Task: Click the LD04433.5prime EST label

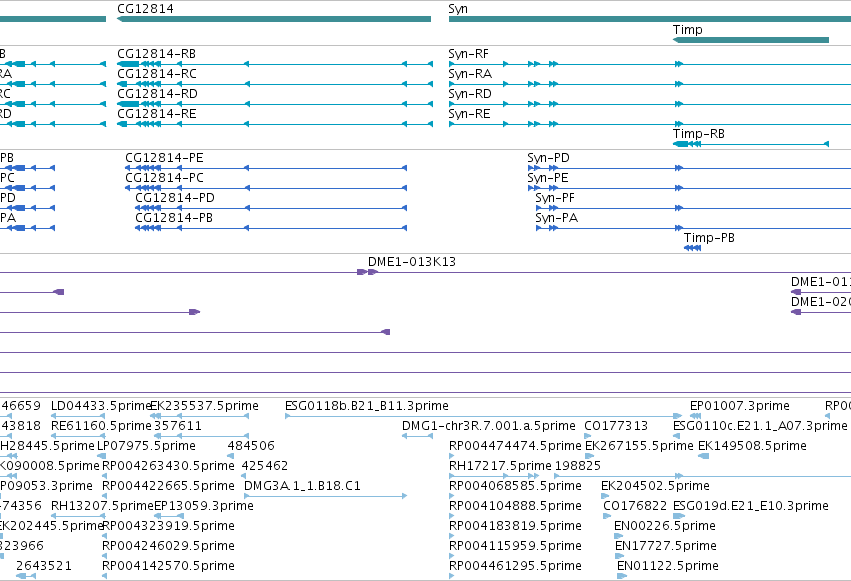Action: pos(101,406)
